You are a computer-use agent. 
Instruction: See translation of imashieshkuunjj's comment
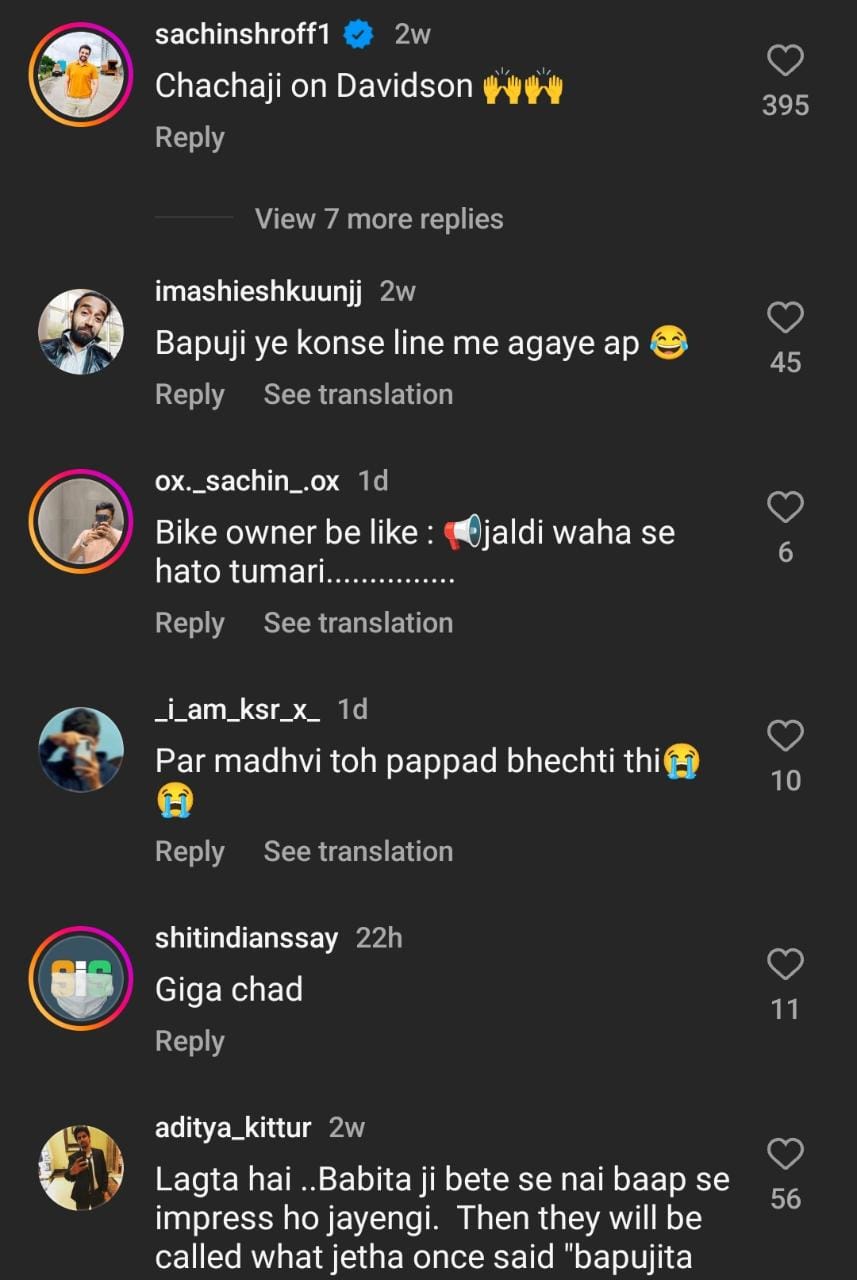pyautogui.click(x=358, y=394)
